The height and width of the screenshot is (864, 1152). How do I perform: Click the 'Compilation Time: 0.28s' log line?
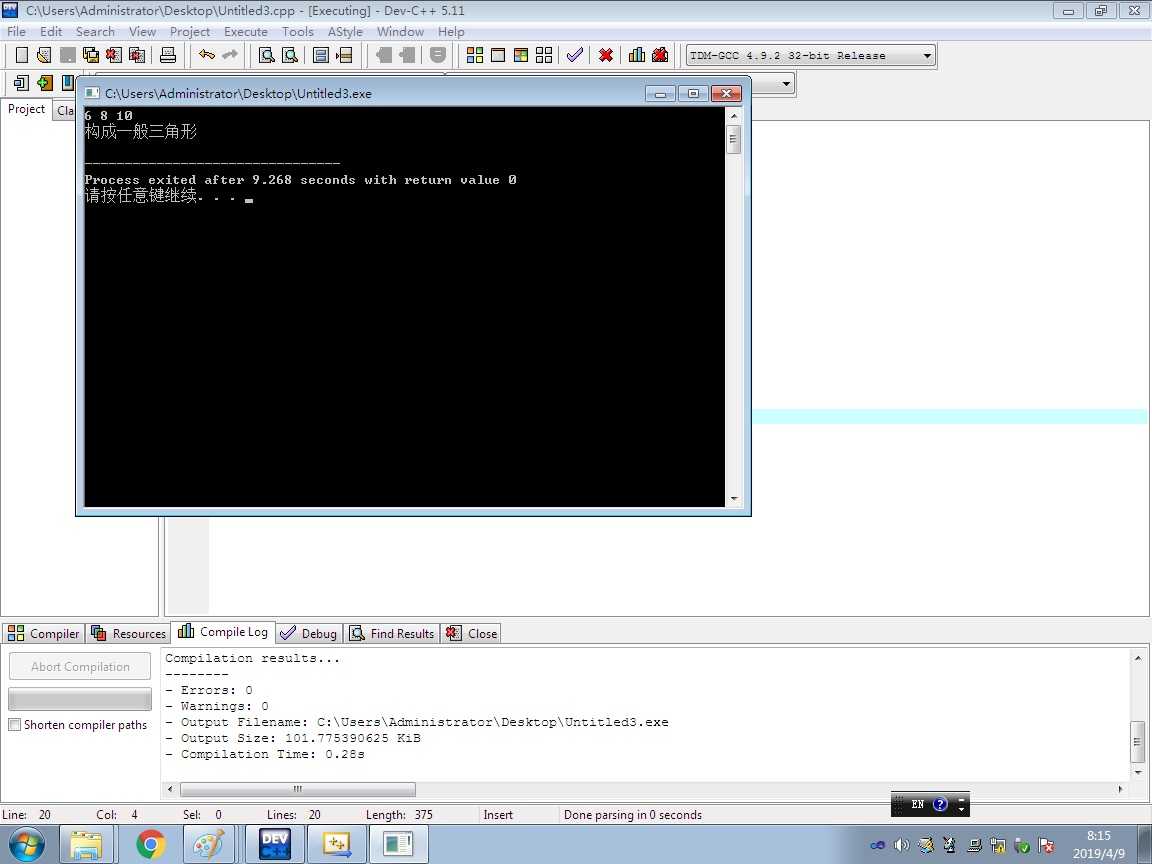pos(264,755)
